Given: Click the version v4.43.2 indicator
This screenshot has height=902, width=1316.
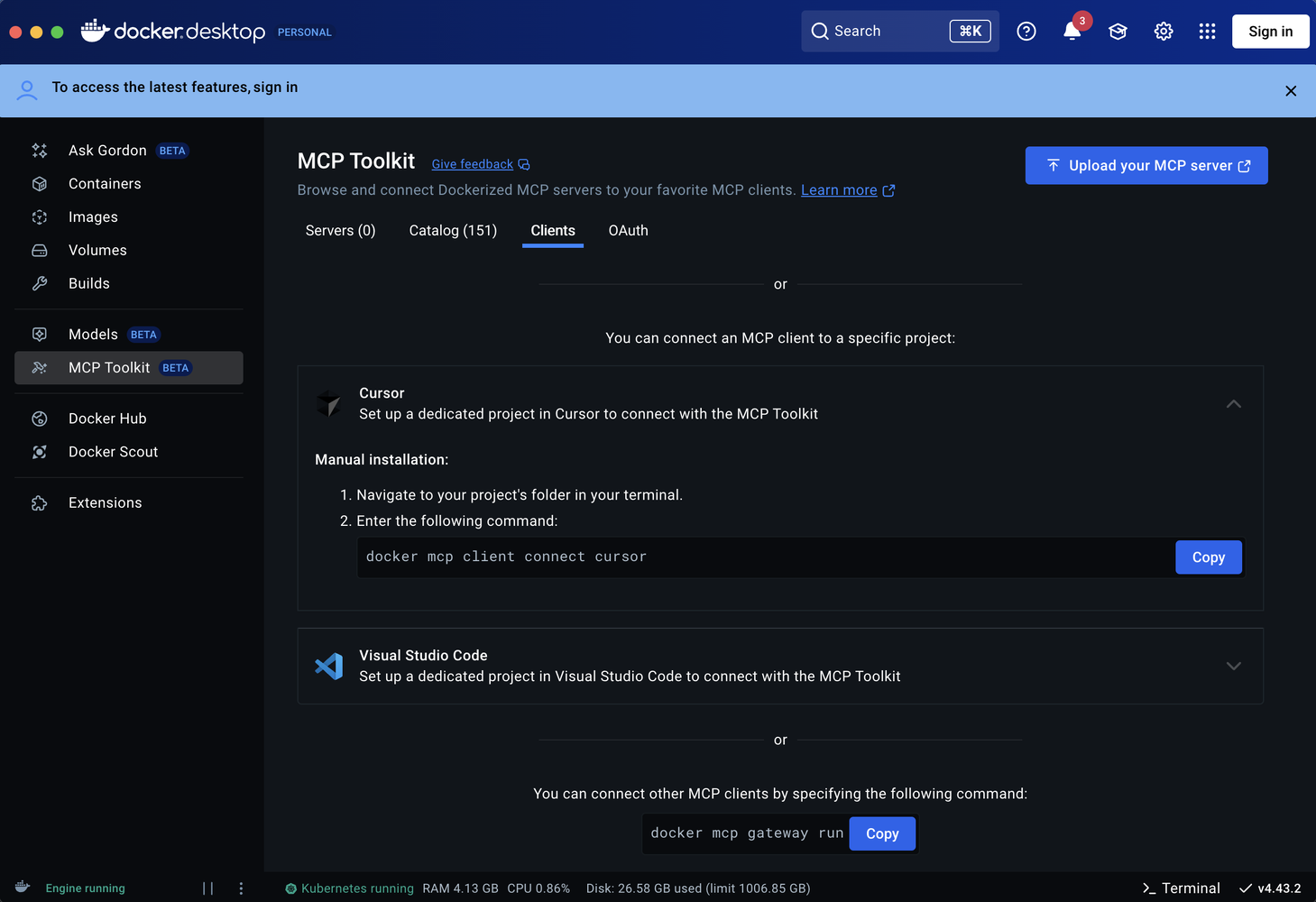Looking at the screenshot, I should (1270, 888).
